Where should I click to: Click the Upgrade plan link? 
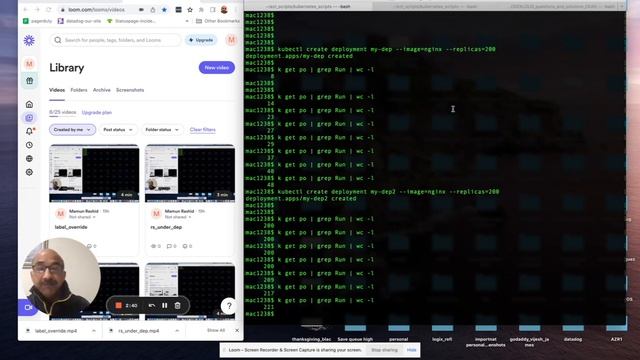pyautogui.click(x=97, y=112)
